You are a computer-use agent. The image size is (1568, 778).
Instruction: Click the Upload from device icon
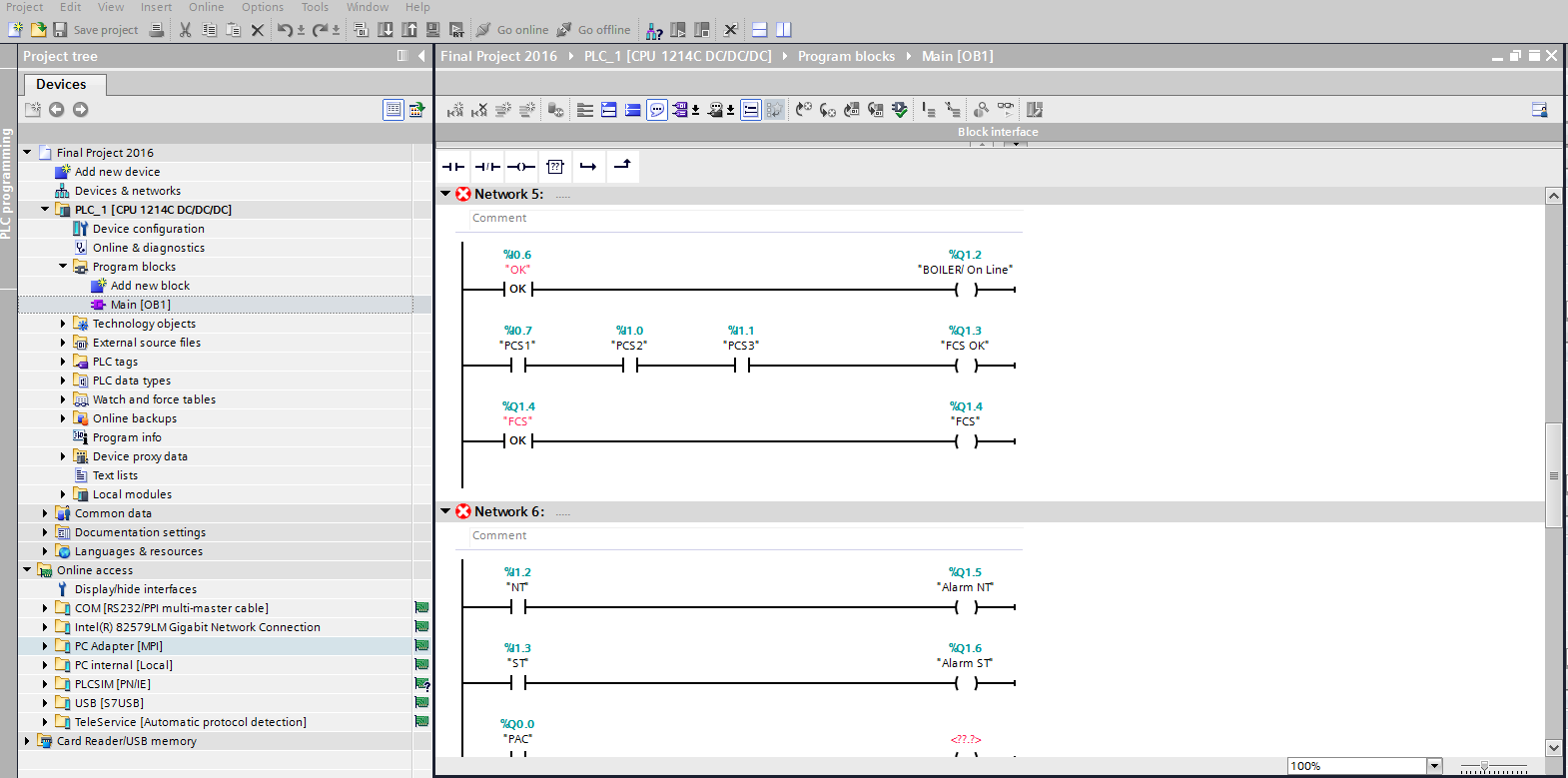(409, 30)
